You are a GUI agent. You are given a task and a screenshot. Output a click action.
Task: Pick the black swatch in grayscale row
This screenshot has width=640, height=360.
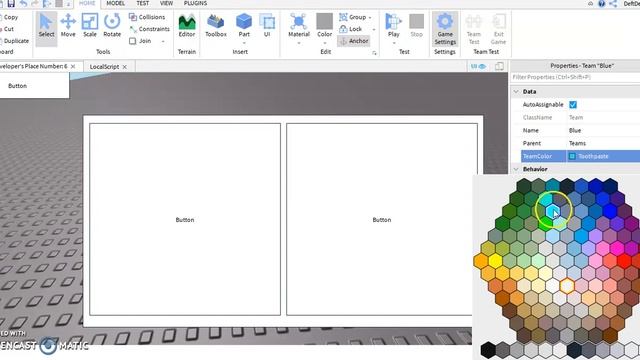pyautogui.click(x=488, y=350)
